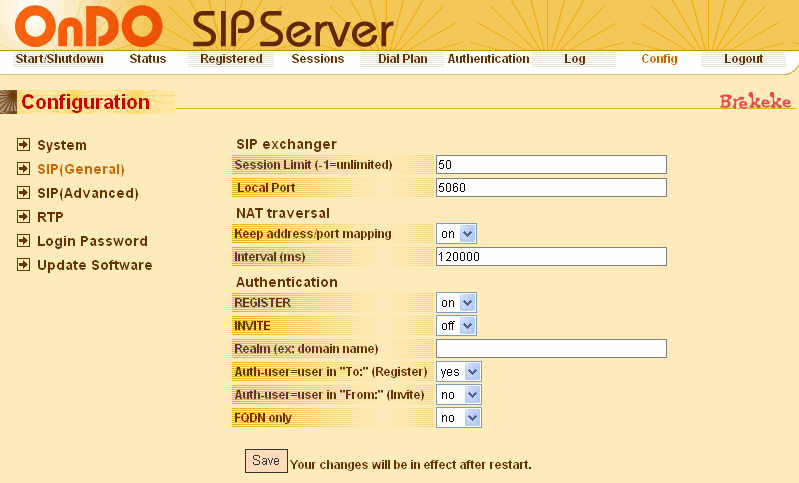Click arrow icon beside SIP(General)
The width and height of the screenshot is (799, 483).
(24, 169)
